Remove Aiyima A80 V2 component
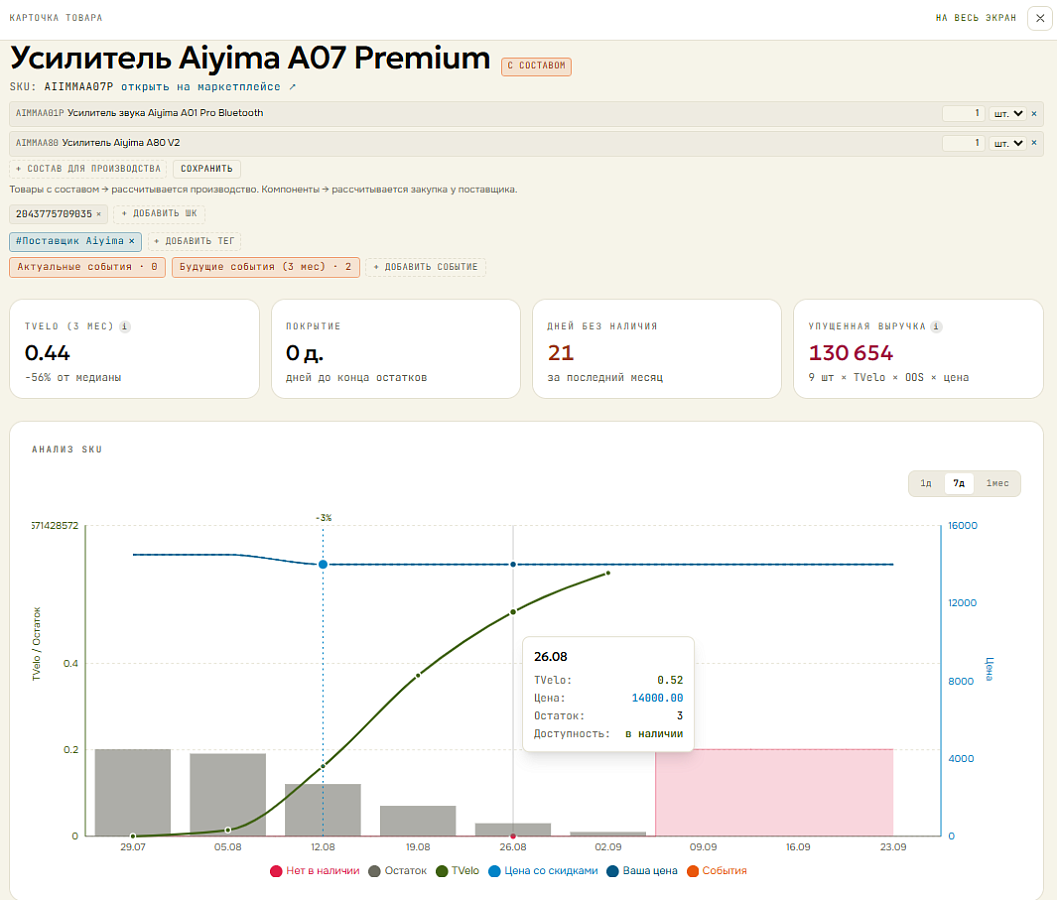Viewport: 1057px width, 900px height. (1034, 143)
